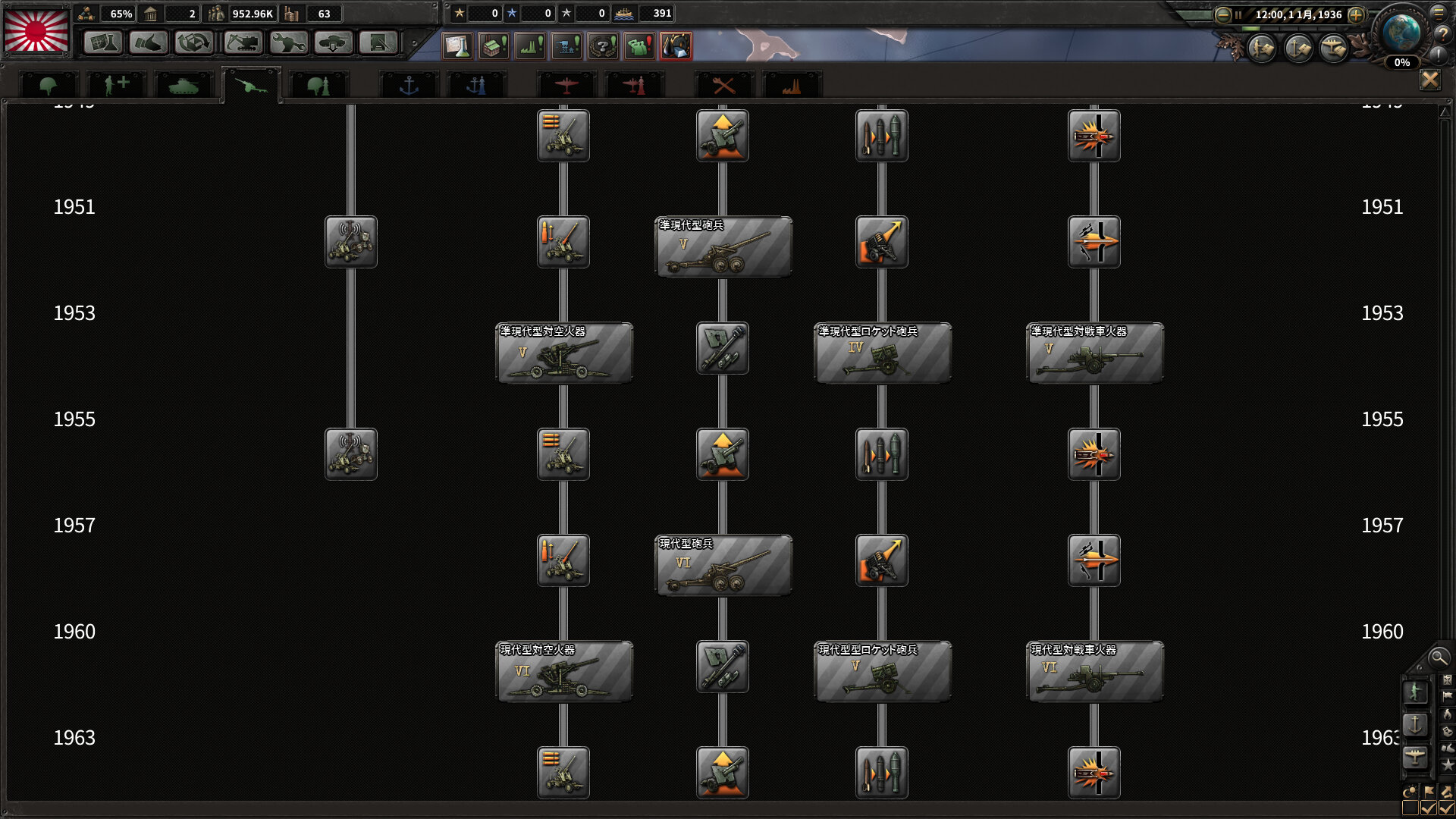Open the Research menu button
1456x819 pixels.
[102, 43]
